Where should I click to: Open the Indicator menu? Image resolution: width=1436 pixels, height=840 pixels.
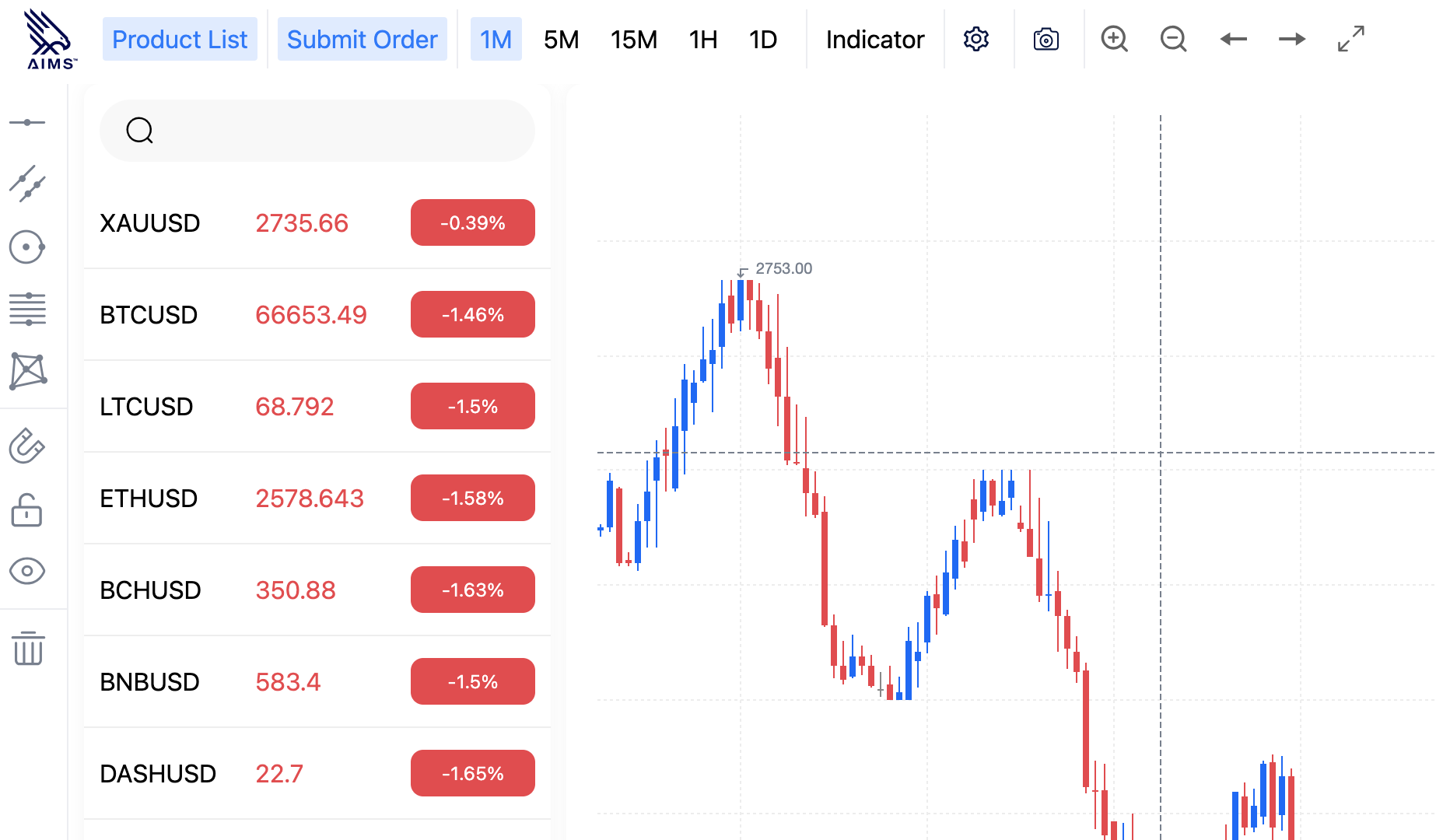point(875,39)
